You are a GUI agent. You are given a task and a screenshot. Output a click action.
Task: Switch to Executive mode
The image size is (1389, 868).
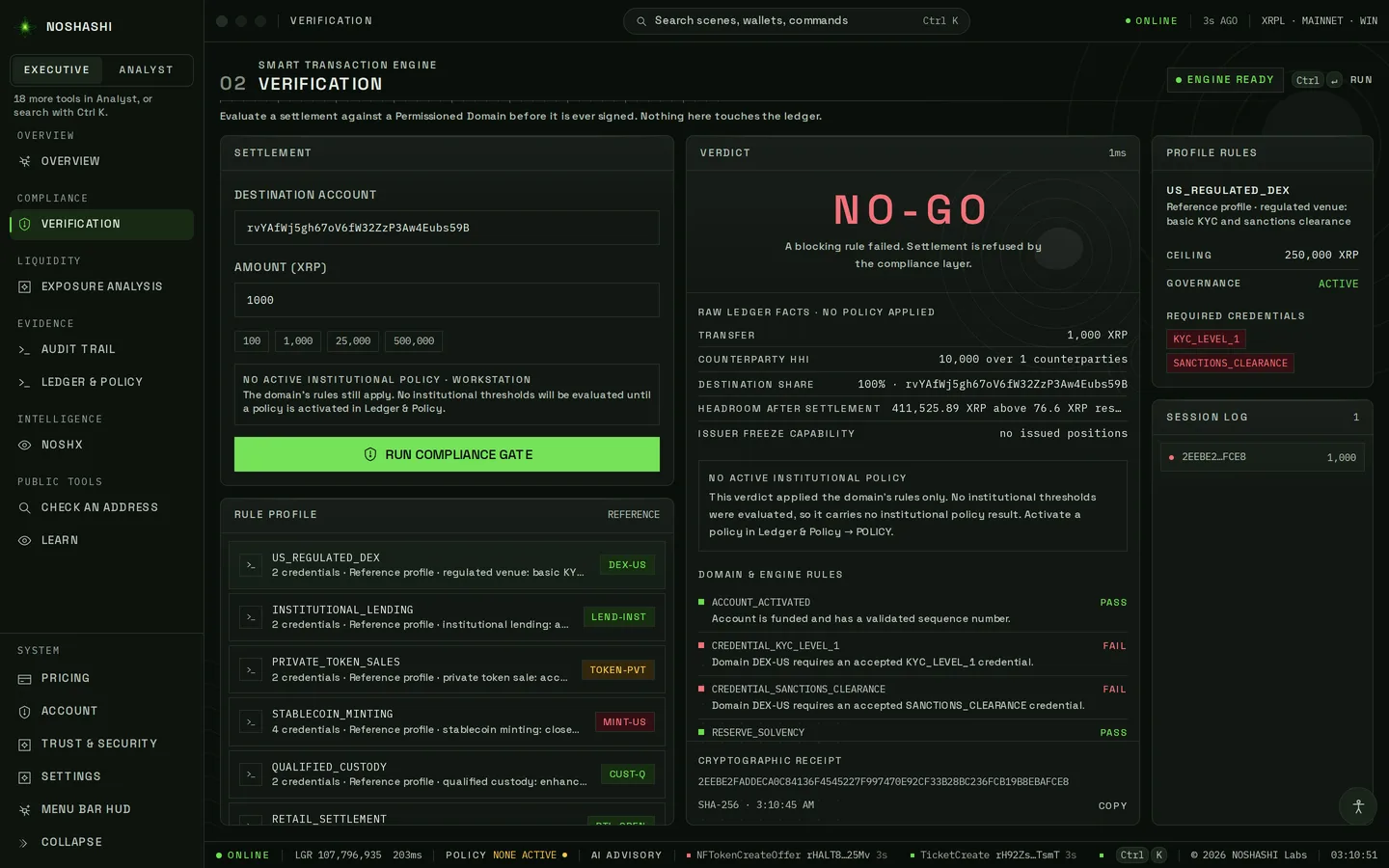pos(57,70)
